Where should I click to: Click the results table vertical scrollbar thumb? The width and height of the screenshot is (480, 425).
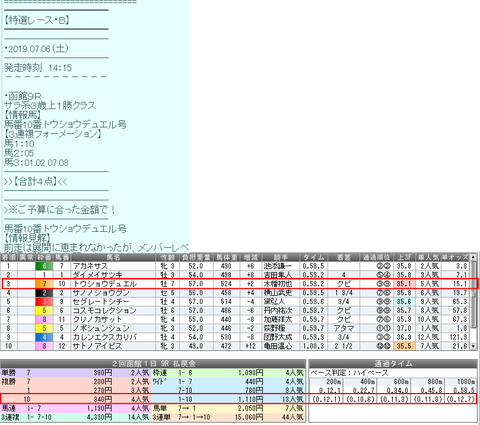click(473, 294)
